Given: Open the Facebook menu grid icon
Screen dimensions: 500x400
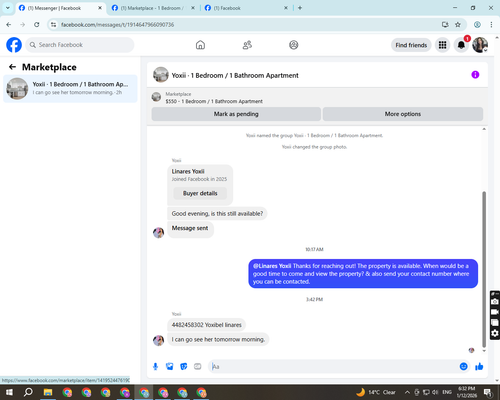Looking at the screenshot, I should click(442, 45).
